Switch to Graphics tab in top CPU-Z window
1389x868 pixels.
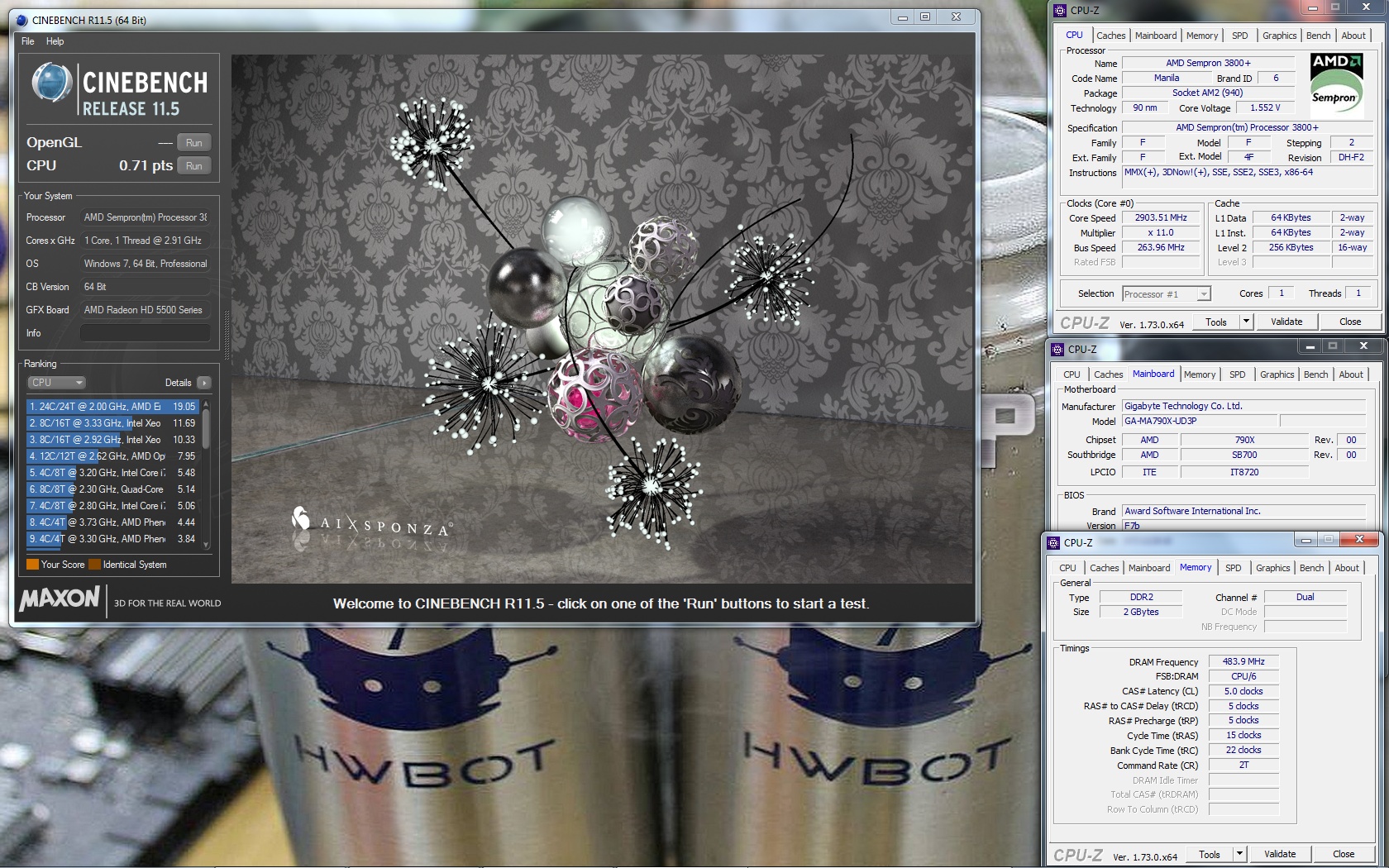pos(1279,36)
